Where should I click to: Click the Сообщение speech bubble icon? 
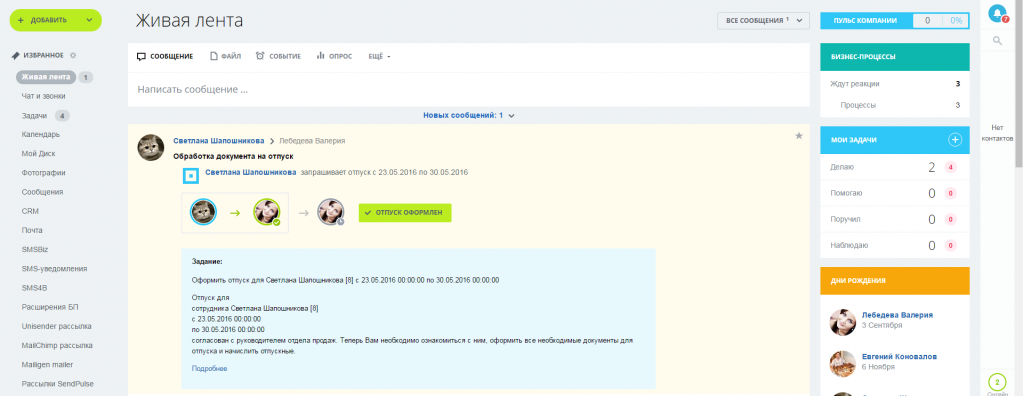click(x=141, y=57)
